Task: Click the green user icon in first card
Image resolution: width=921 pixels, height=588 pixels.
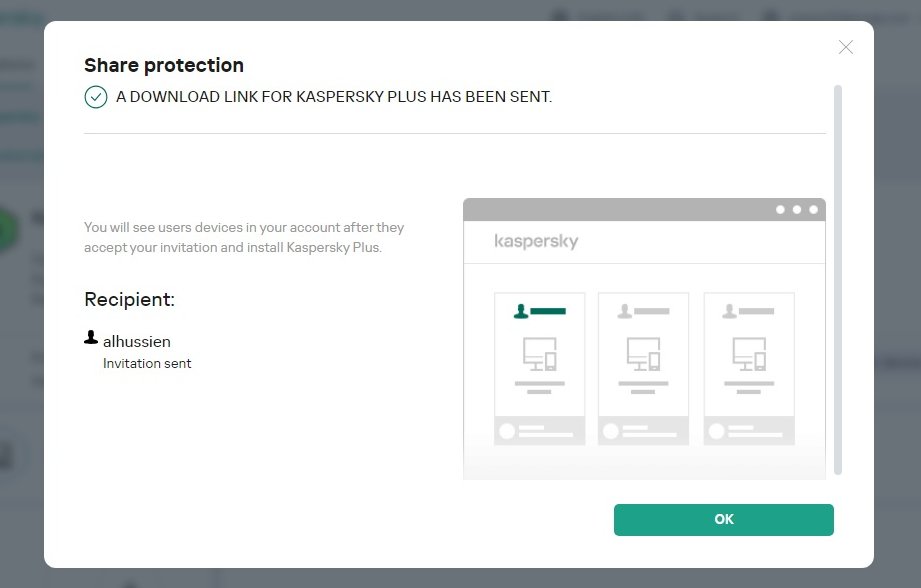Action: (x=520, y=311)
